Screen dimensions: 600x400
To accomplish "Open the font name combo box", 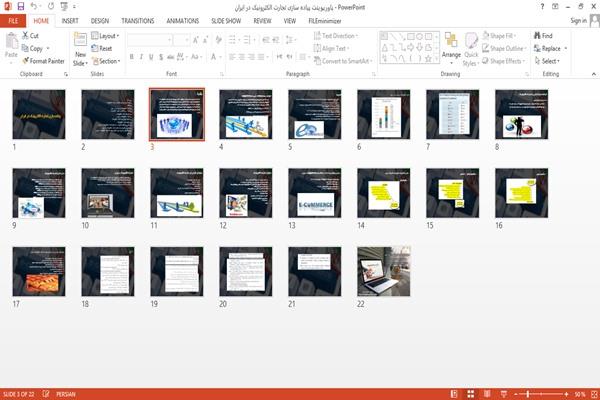I will (x=149, y=40).
